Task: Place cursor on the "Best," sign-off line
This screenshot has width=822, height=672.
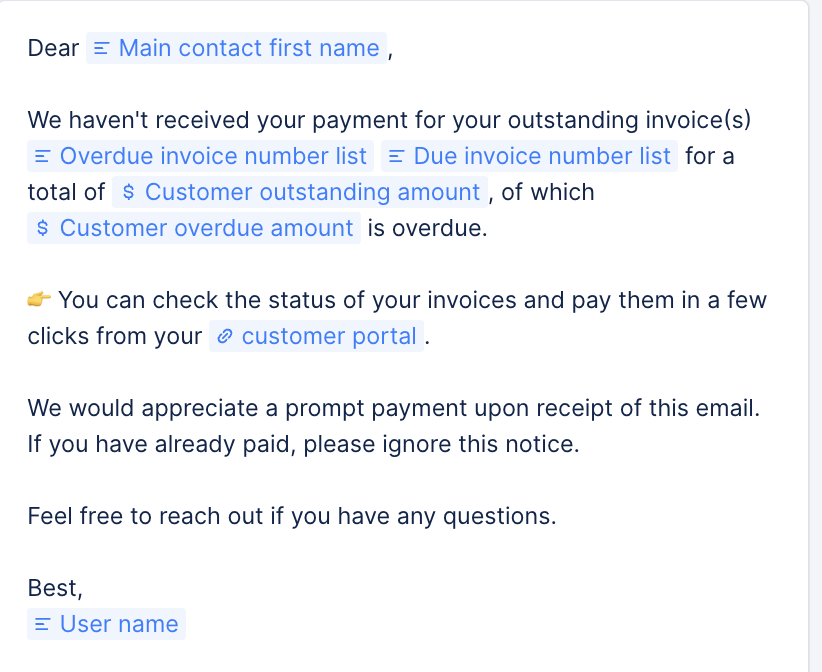Action: click(x=55, y=588)
